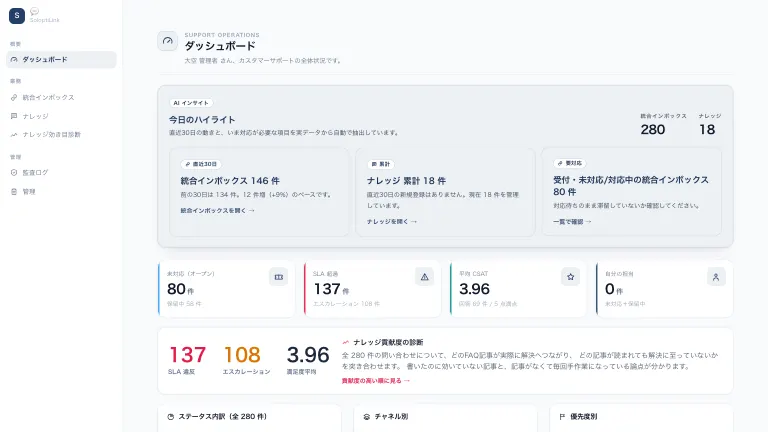
Task: Open 監査ログ sidebar item
Action: [x=61, y=172]
